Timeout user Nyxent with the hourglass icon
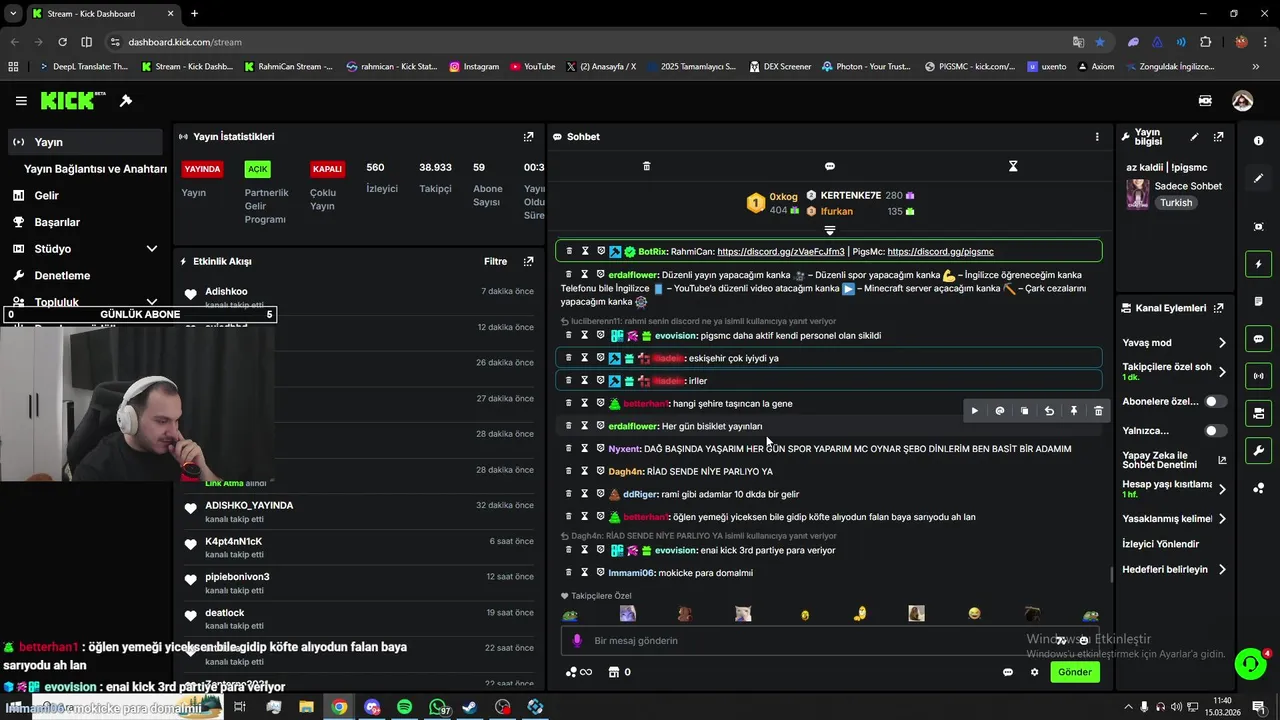 click(585, 449)
